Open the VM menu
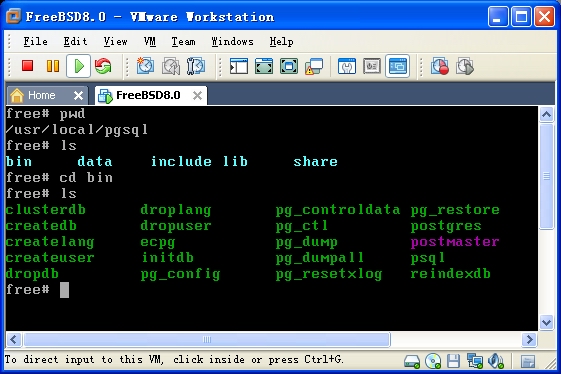This screenshot has height=374, width=561. tap(150, 42)
